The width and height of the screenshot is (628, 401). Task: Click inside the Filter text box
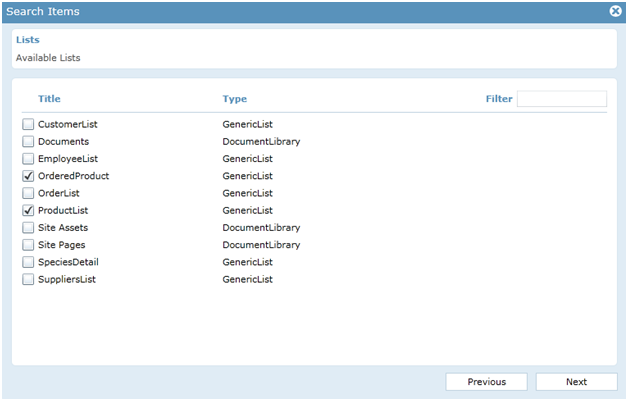tap(561, 99)
